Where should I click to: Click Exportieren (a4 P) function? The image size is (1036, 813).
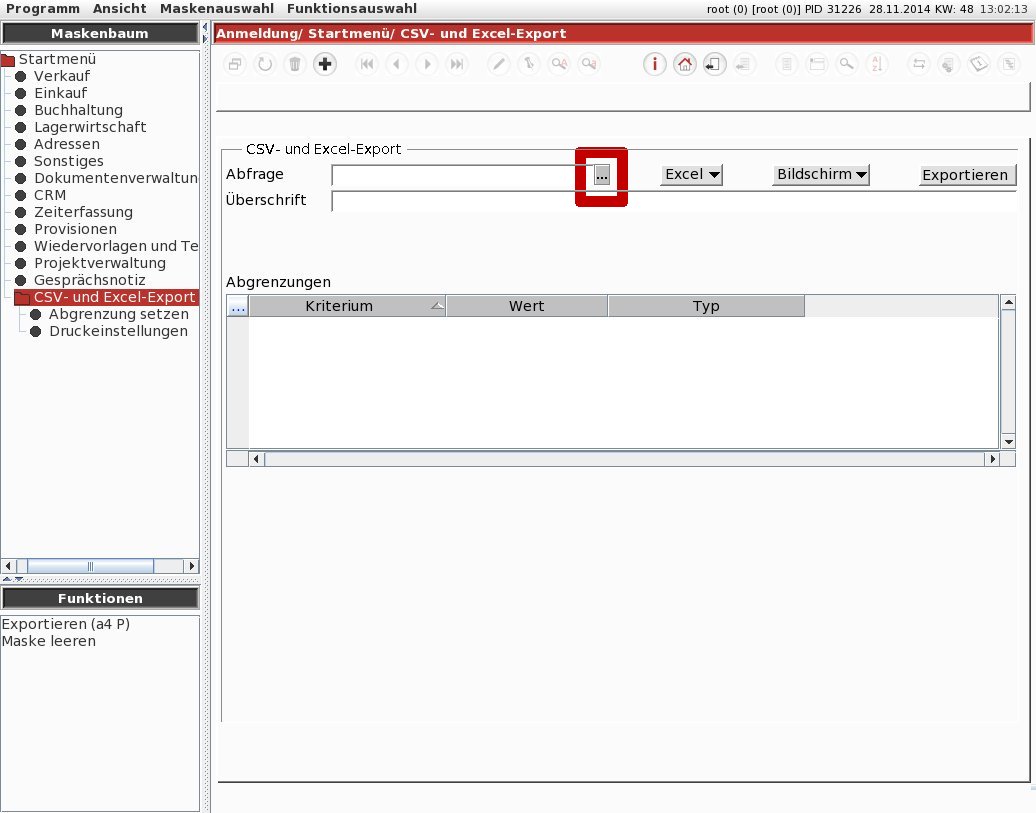click(65, 624)
